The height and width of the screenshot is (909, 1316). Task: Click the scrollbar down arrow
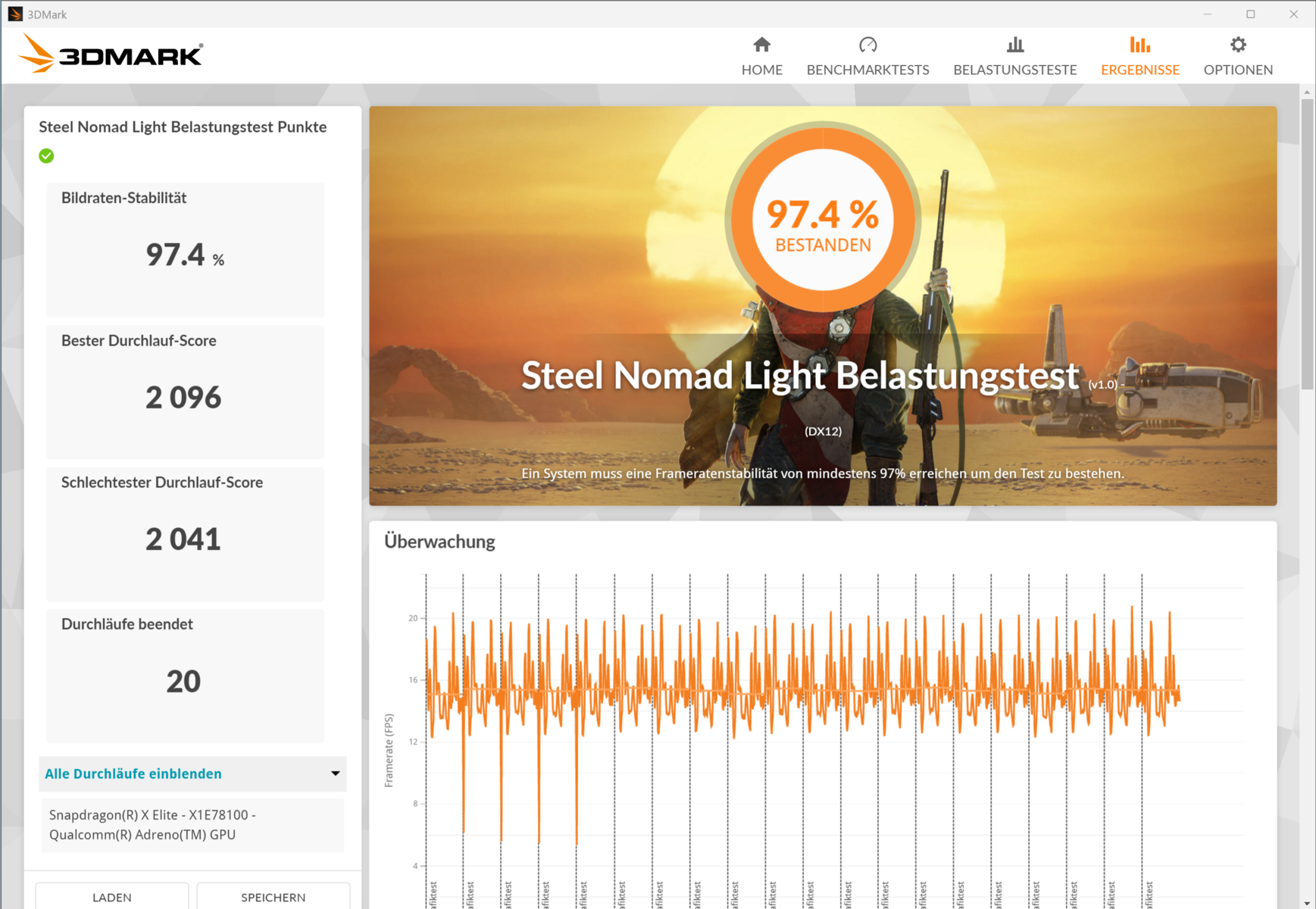coord(1307,903)
